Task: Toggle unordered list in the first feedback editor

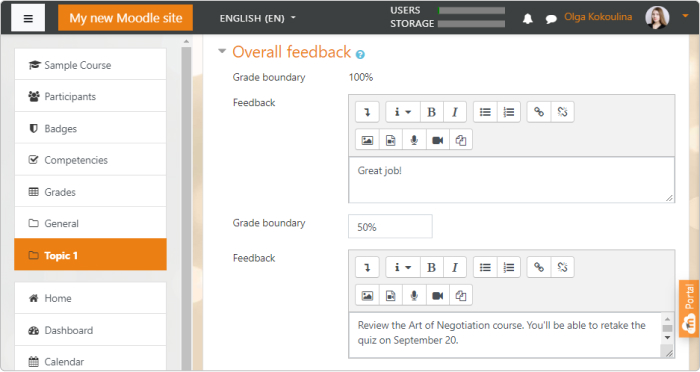Action: tap(485, 112)
